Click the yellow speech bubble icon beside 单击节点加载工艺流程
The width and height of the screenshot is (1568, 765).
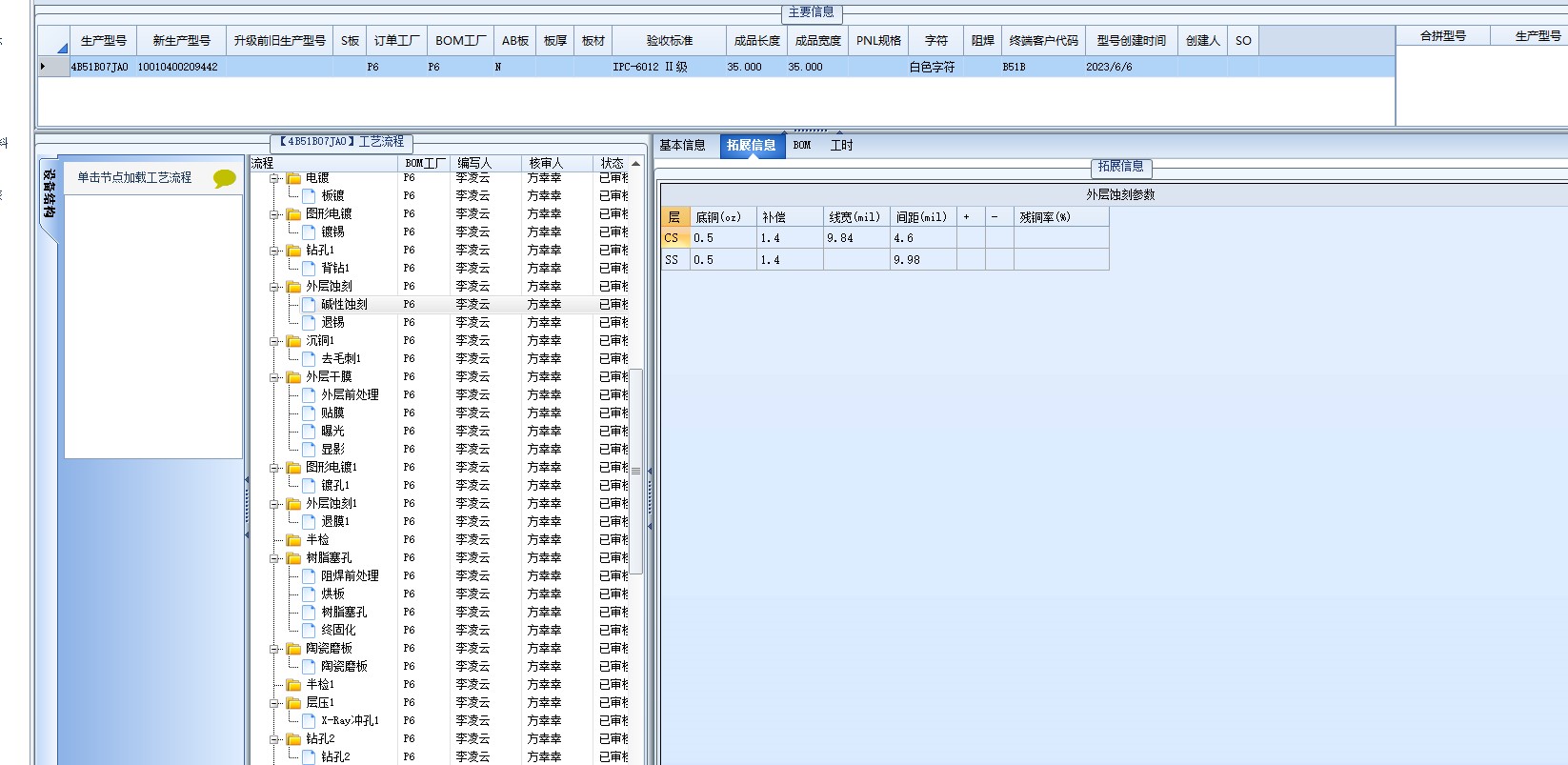[225, 178]
